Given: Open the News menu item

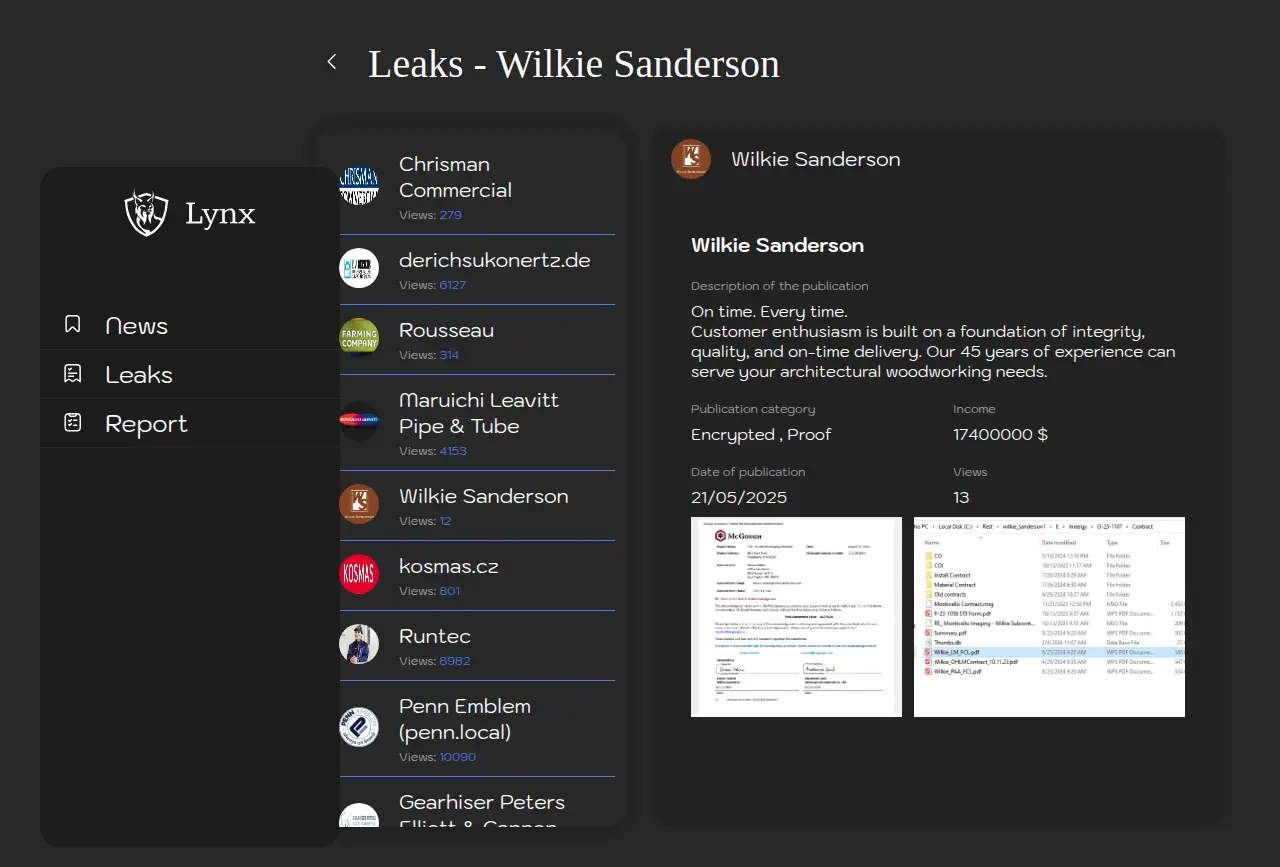Looking at the screenshot, I should [136, 326].
